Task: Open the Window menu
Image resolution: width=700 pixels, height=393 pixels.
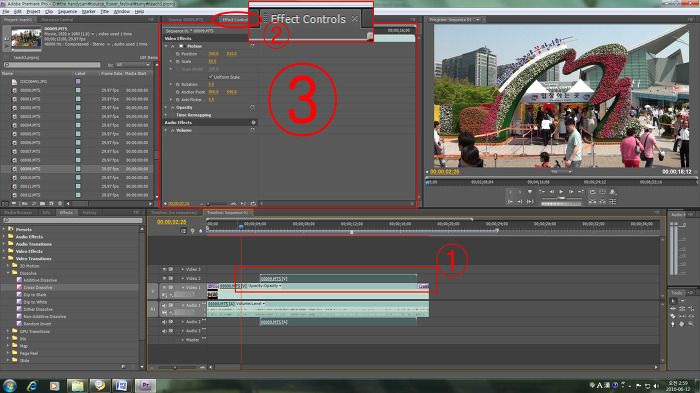Action: [122, 11]
